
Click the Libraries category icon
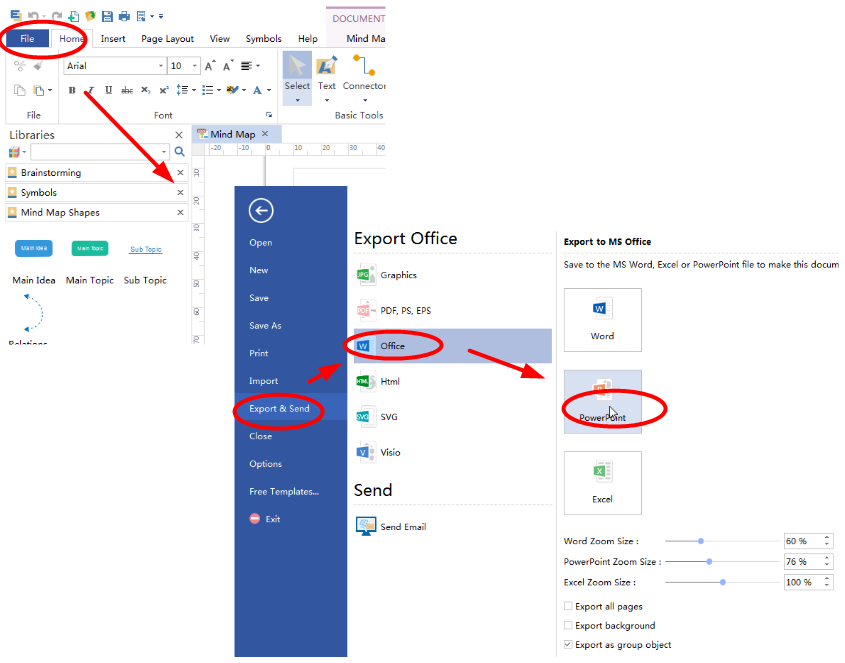click(x=15, y=152)
